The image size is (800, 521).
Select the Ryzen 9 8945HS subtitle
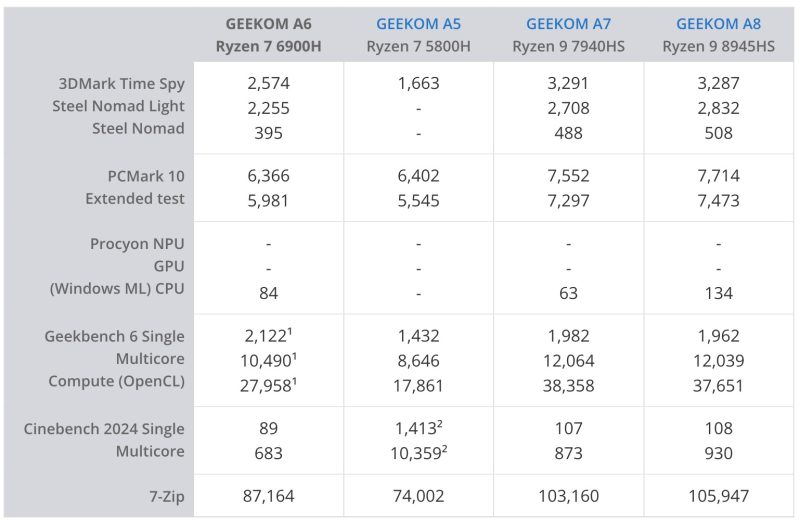click(718, 46)
